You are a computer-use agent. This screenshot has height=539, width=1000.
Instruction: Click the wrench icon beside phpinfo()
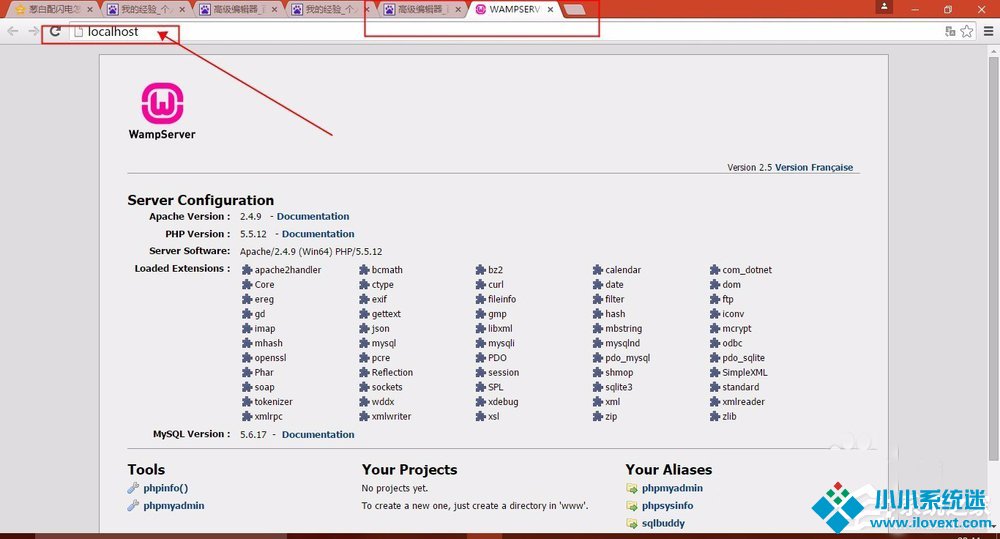pyautogui.click(x=133, y=488)
